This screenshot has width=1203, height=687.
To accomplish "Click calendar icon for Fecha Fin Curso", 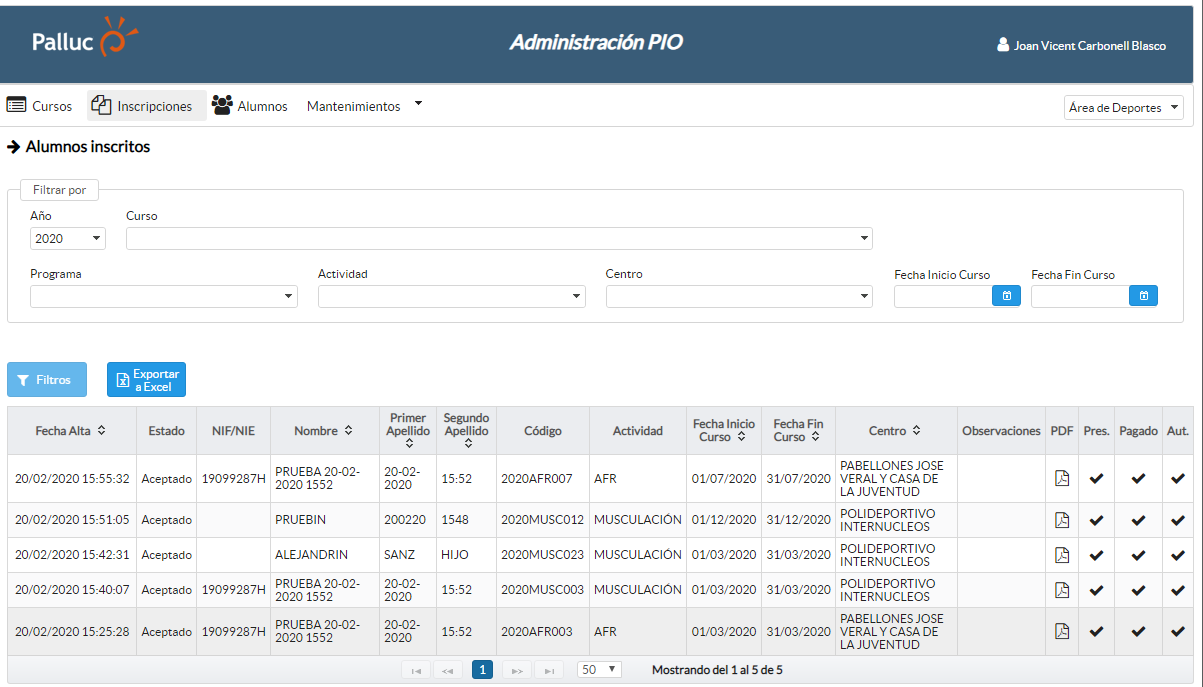I will [1143, 296].
